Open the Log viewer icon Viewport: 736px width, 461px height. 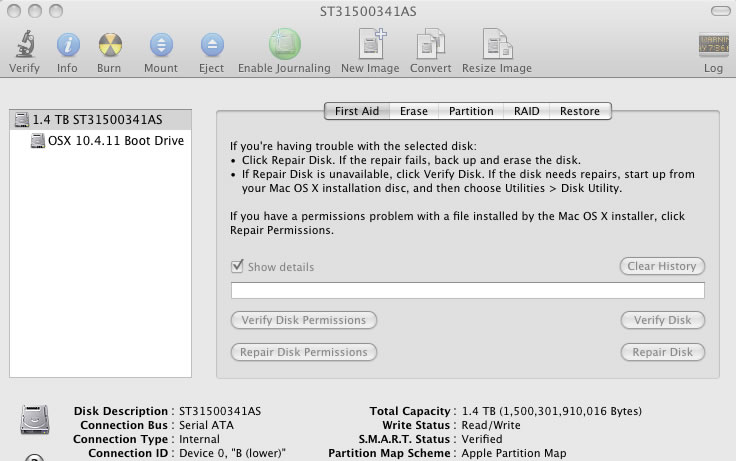(x=713, y=46)
